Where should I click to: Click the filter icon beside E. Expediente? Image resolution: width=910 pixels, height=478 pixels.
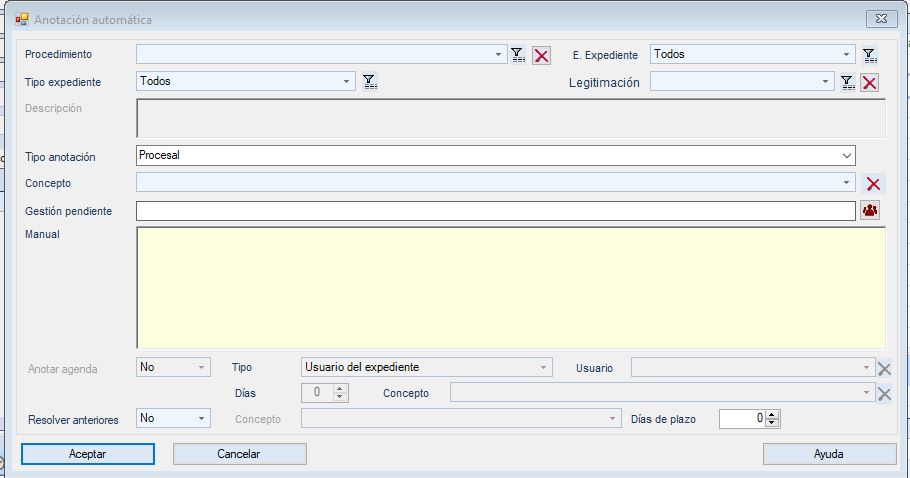pyautogui.click(x=870, y=56)
